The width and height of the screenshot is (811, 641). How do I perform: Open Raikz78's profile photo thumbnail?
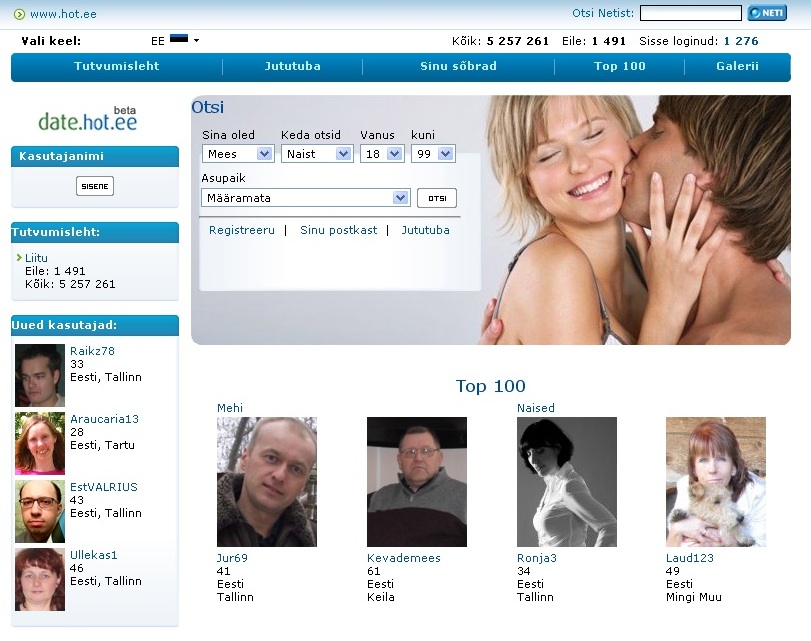click(40, 375)
